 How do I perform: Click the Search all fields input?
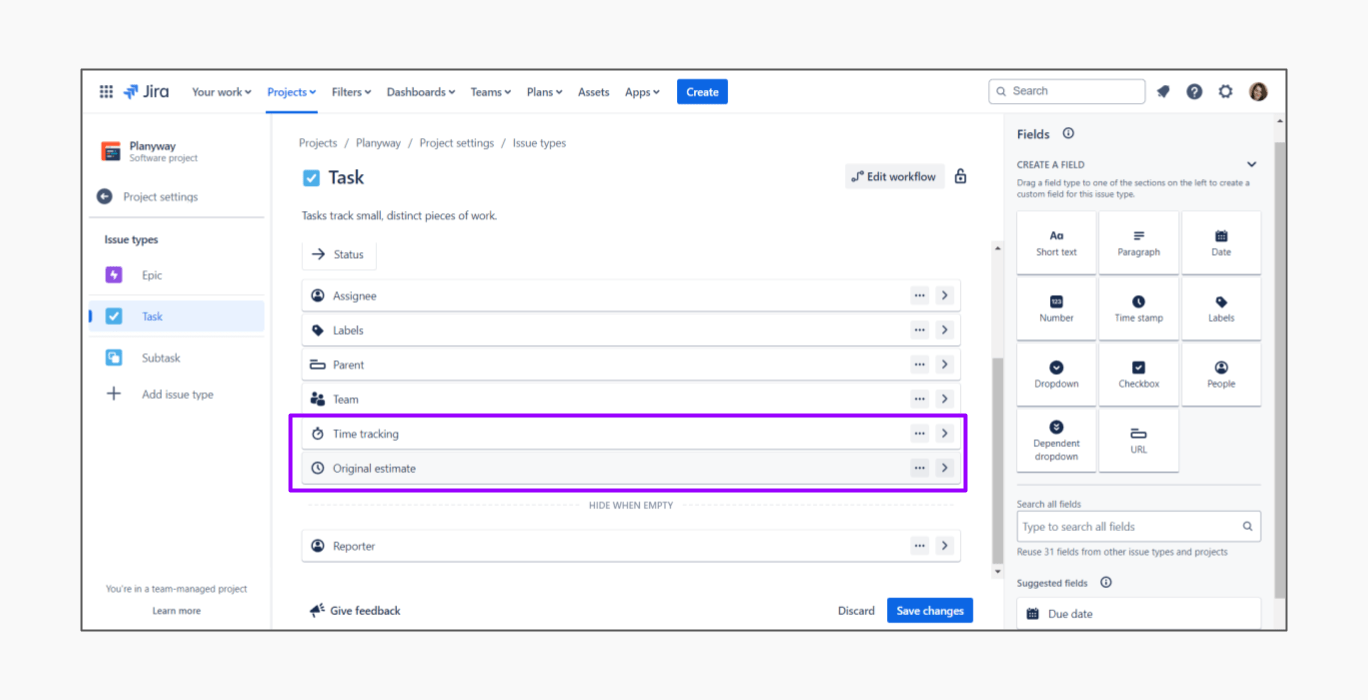click(x=1130, y=527)
